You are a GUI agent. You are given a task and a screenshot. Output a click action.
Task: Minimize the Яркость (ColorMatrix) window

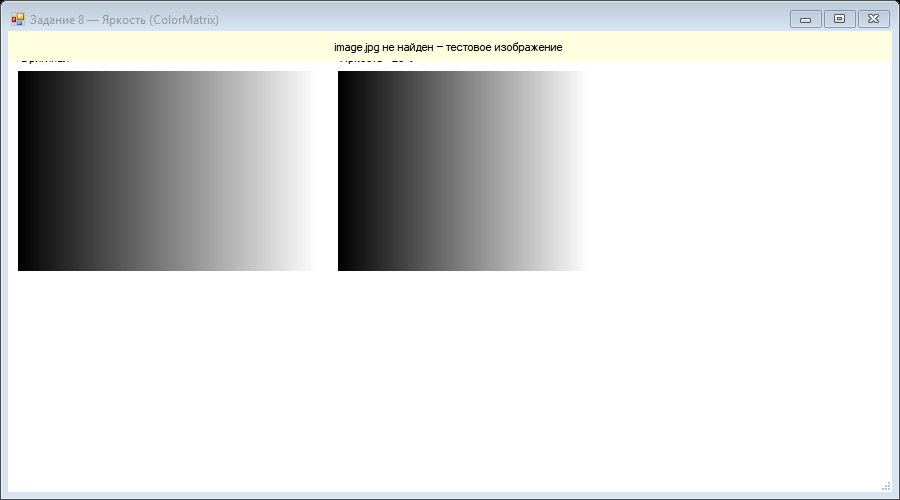click(806, 19)
